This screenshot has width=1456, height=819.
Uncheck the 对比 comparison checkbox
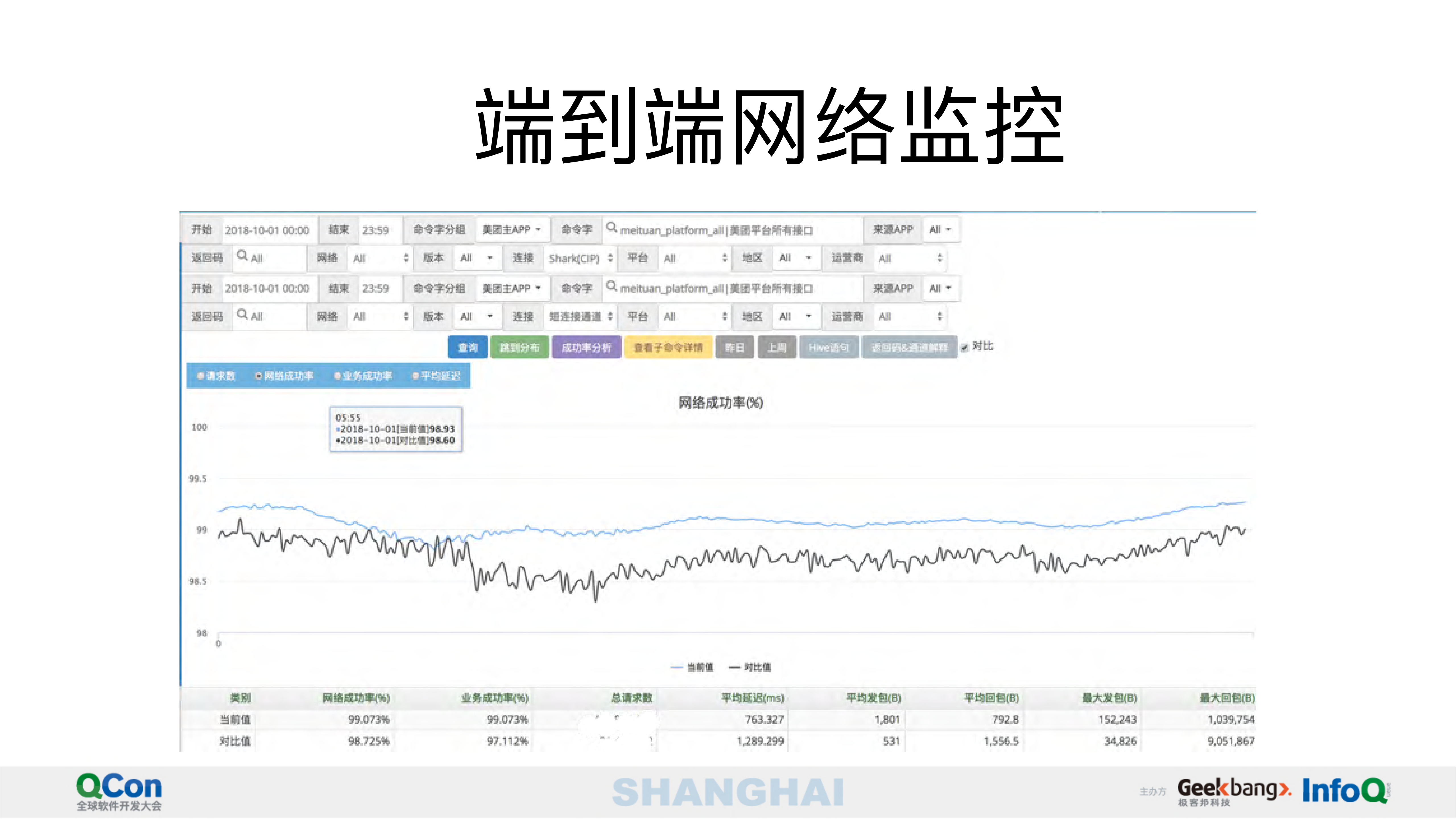click(x=964, y=347)
